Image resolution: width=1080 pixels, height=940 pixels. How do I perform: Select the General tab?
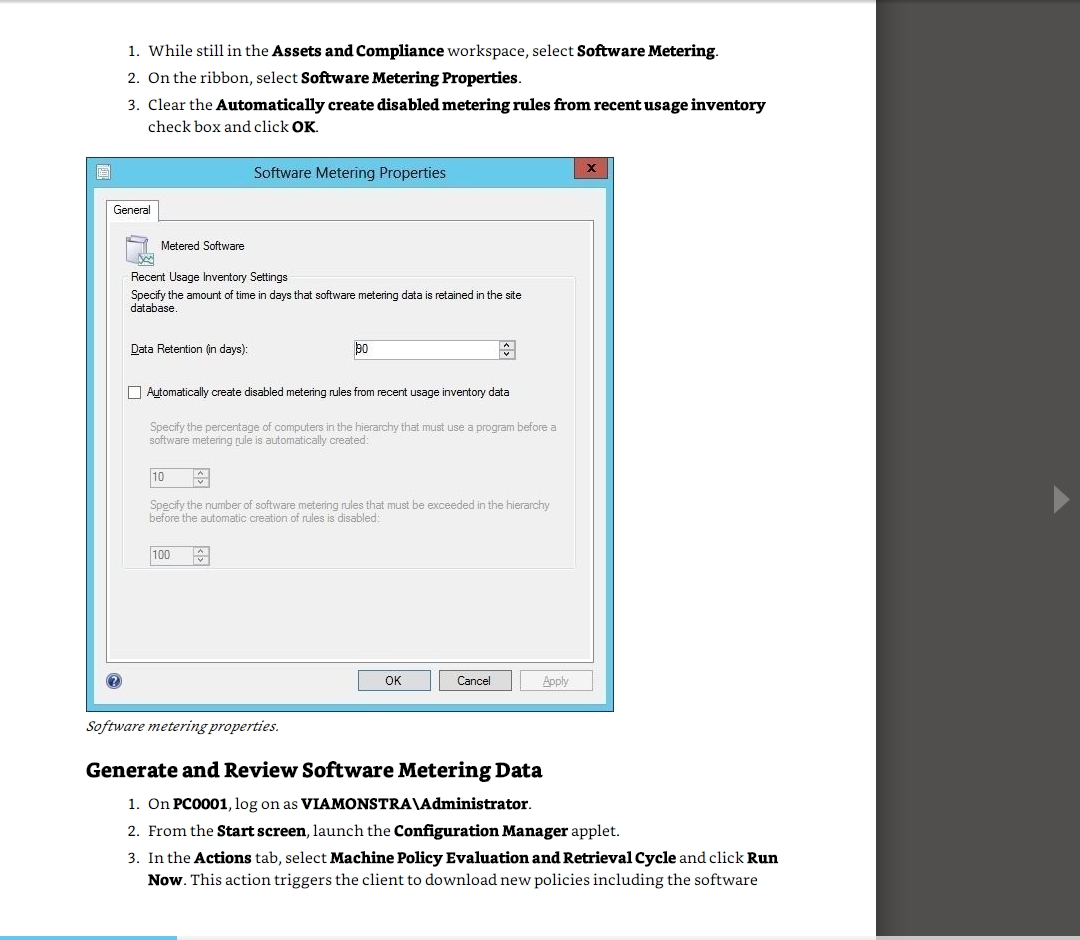coord(132,210)
